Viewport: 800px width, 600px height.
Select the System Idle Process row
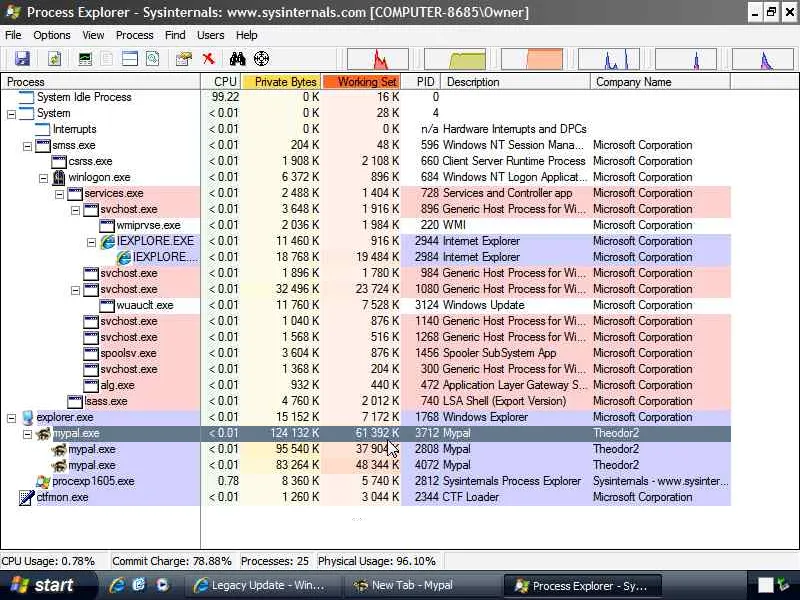(366, 97)
